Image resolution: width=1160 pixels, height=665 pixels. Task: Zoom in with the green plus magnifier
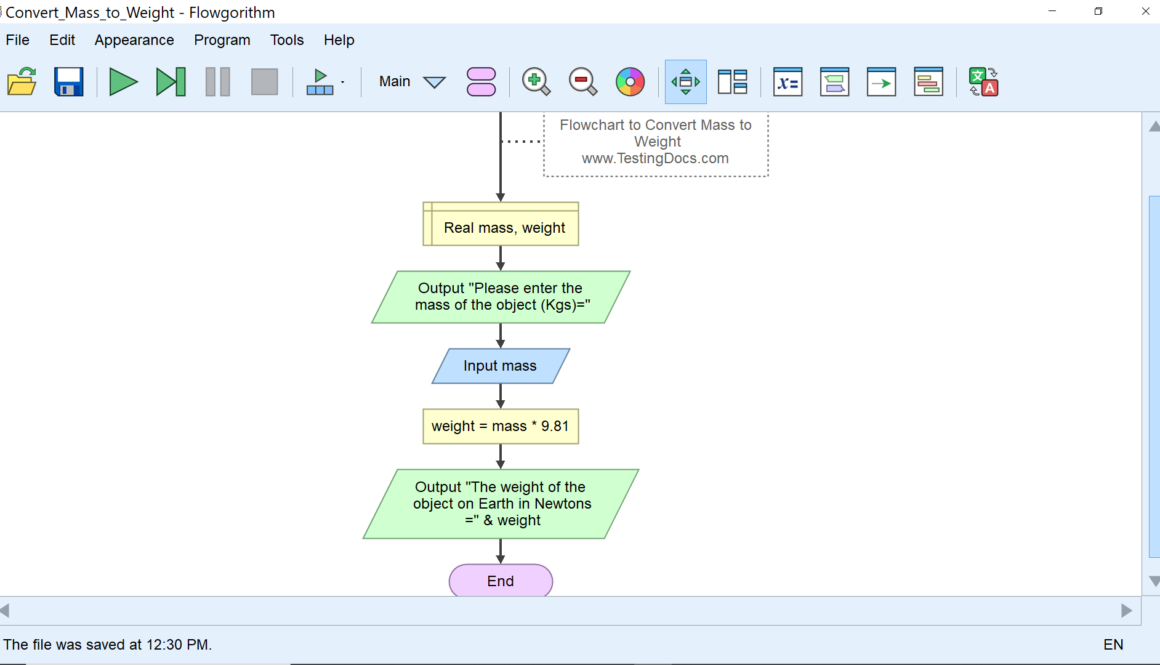[536, 82]
